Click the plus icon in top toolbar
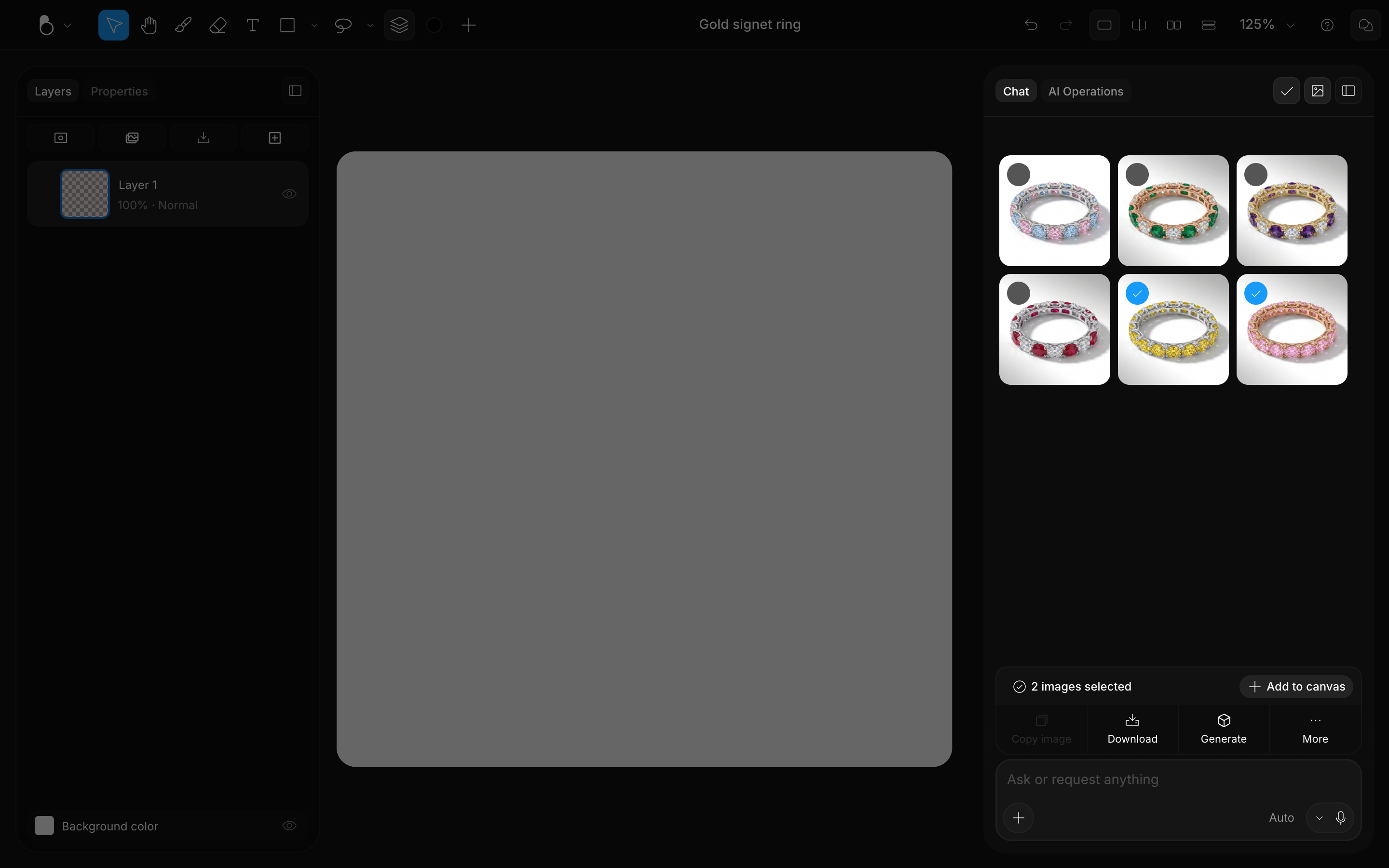This screenshot has width=1389, height=868. [x=469, y=25]
